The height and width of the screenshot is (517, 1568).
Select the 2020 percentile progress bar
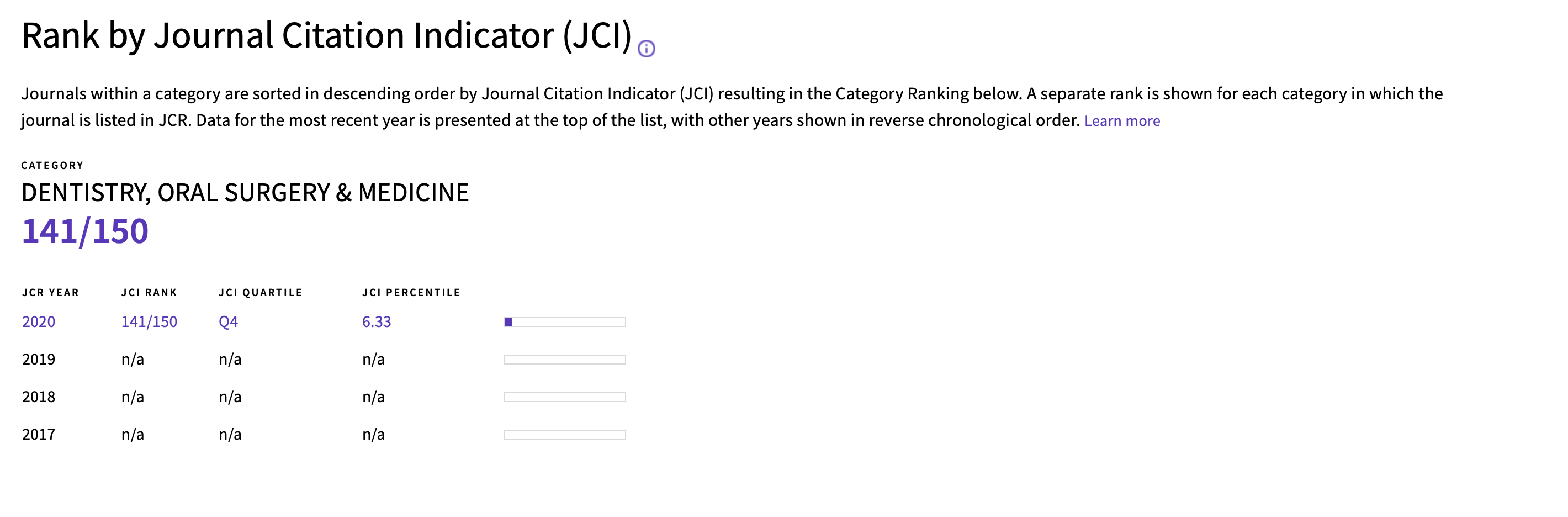tap(564, 322)
